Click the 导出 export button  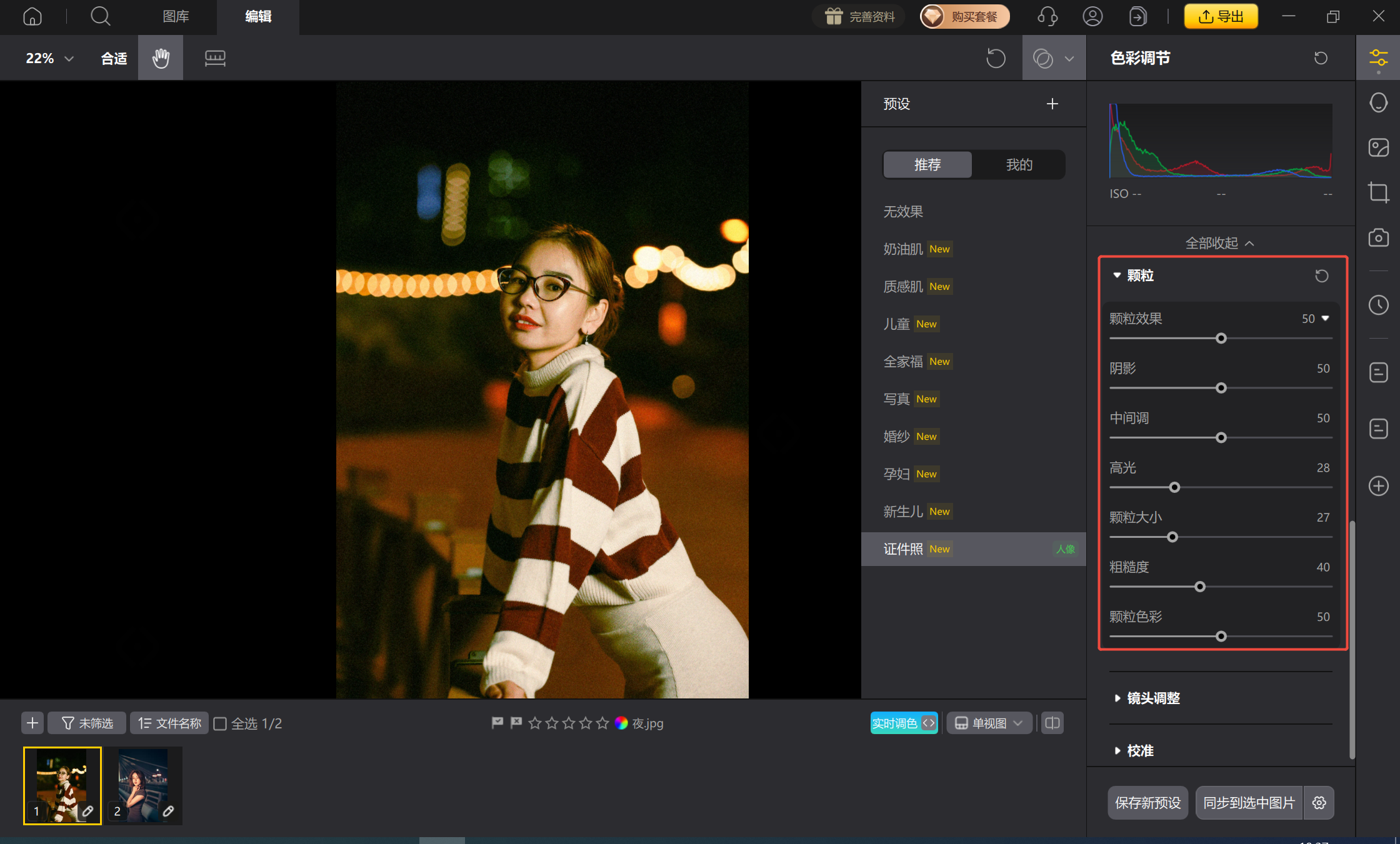coord(1221,16)
